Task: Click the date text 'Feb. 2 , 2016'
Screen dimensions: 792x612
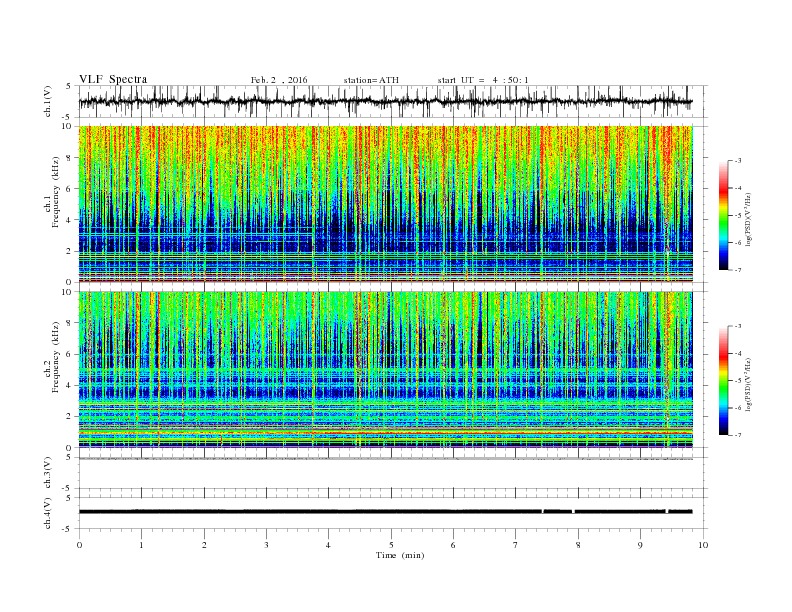Action: [x=279, y=80]
